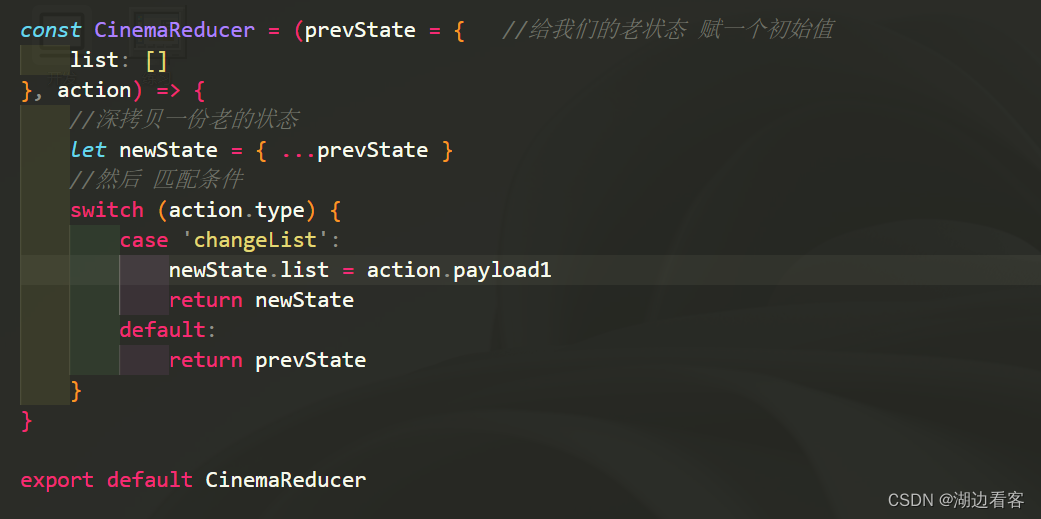Image resolution: width=1041 pixels, height=519 pixels.
Task: Click the spread ...prevState expression
Action: (x=354, y=150)
